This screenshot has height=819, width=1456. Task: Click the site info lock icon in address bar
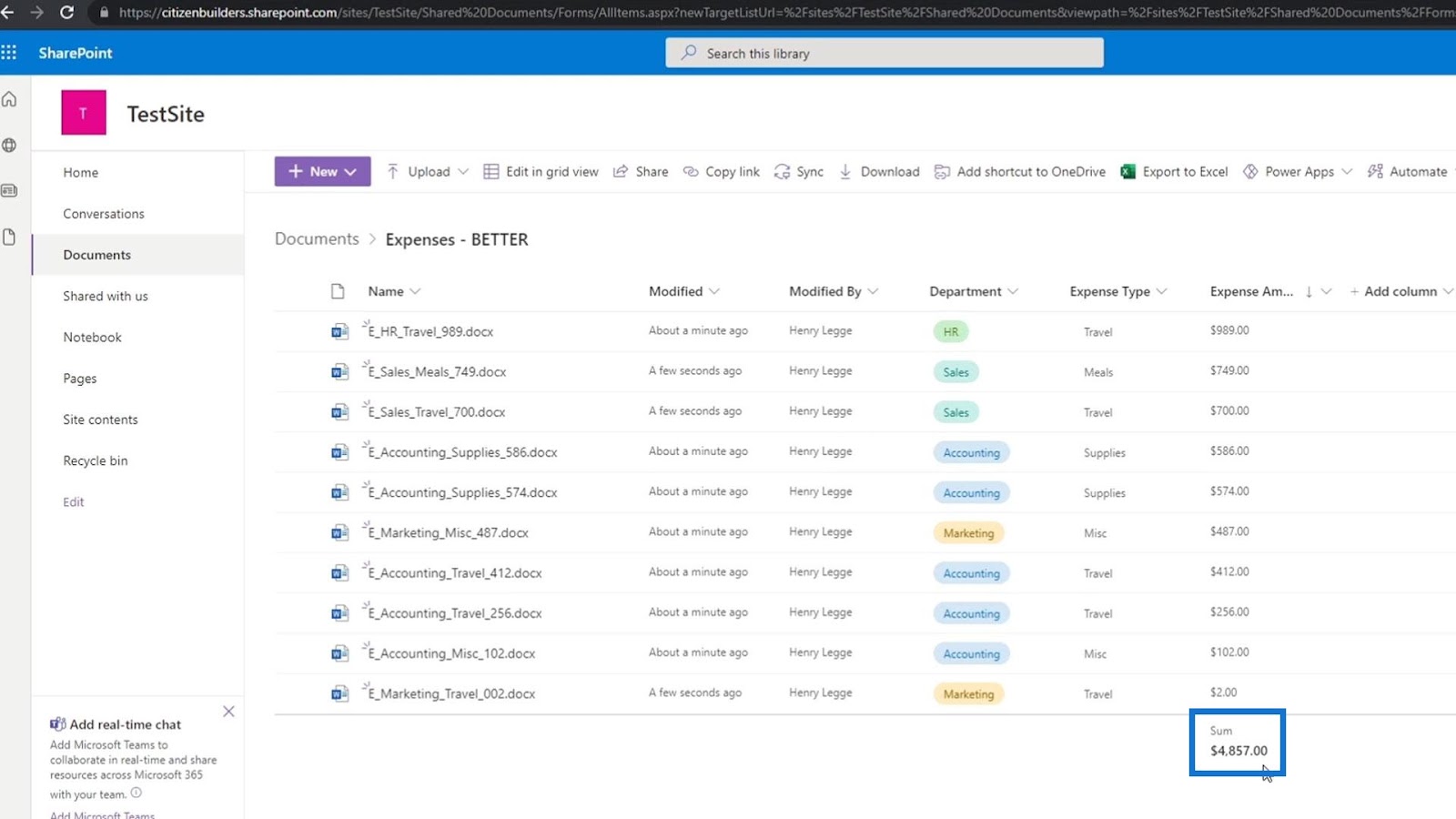pos(103,13)
